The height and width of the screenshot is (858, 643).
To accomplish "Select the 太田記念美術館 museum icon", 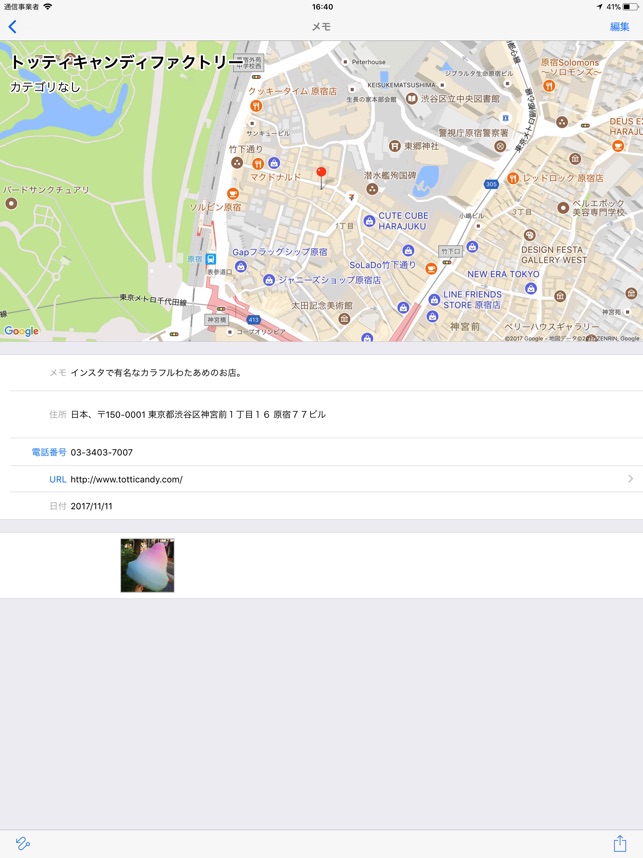I will 344,318.
